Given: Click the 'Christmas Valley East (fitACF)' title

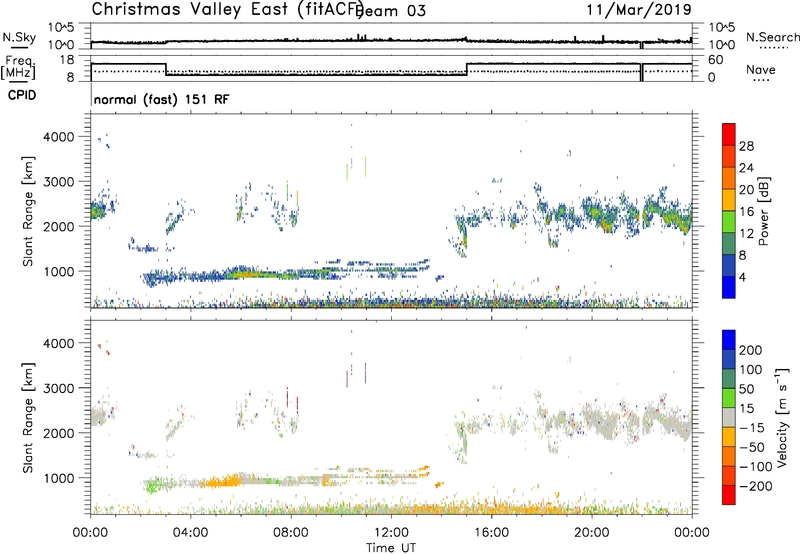Looking at the screenshot, I should pyautogui.click(x=227, y=9).
